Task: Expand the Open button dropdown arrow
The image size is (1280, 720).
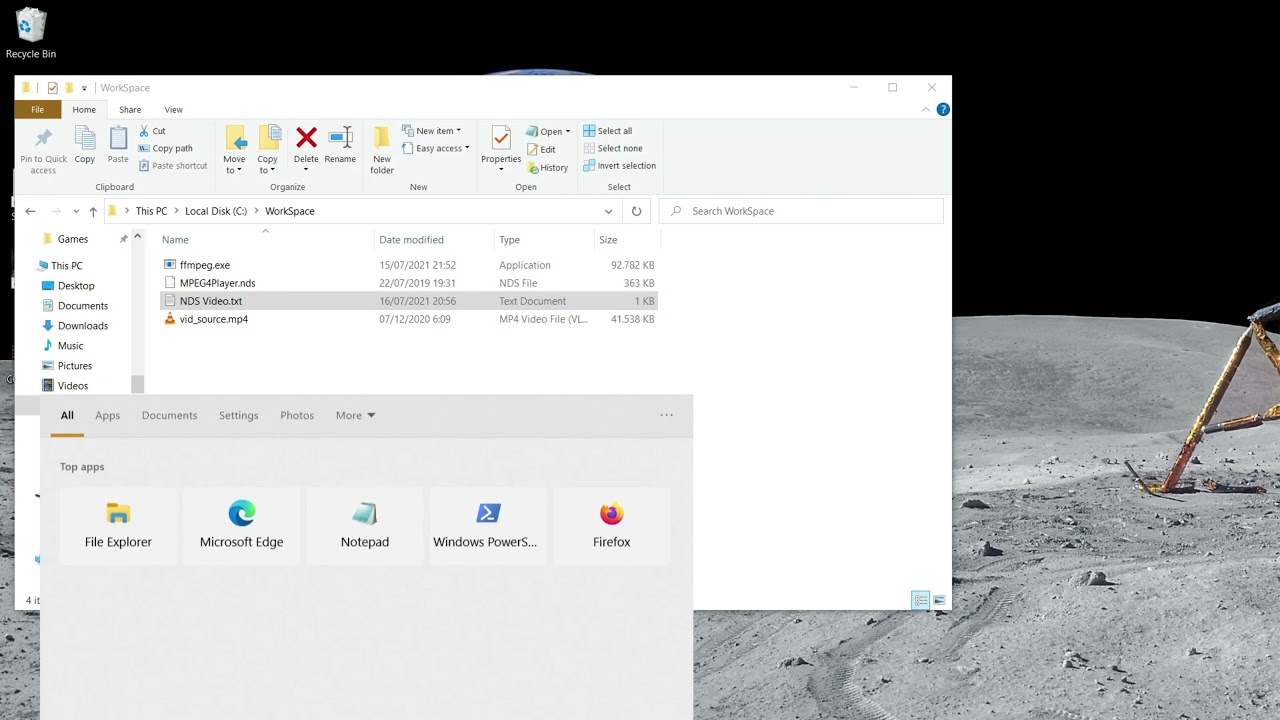Action: click(568, 132)
